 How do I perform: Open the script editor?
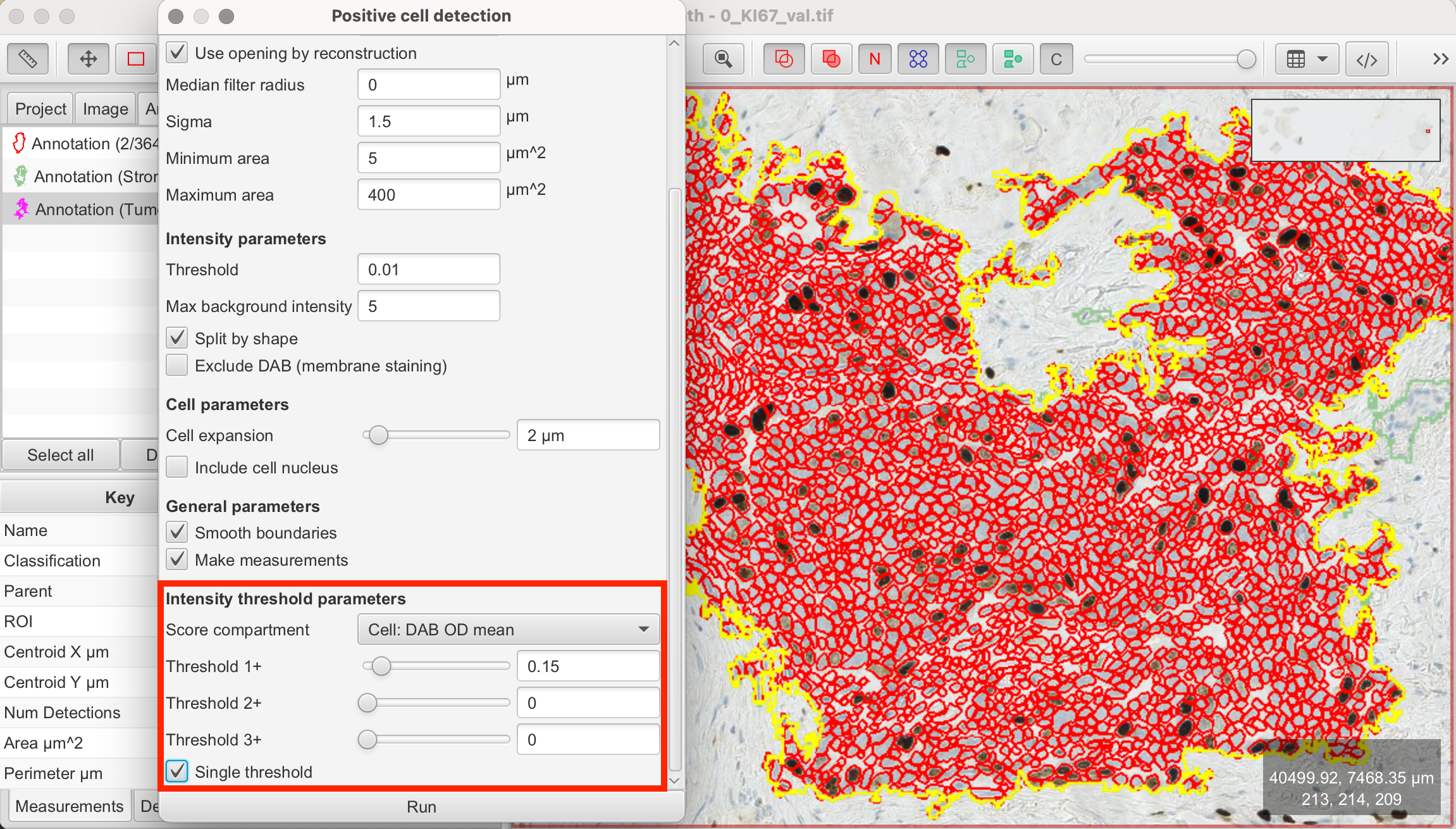click(x=1367, y=58)
